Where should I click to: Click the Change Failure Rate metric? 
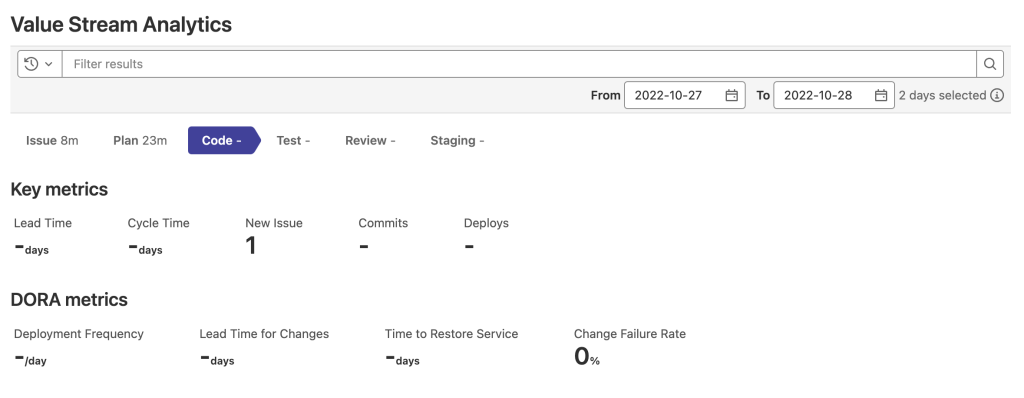point(630,348)
